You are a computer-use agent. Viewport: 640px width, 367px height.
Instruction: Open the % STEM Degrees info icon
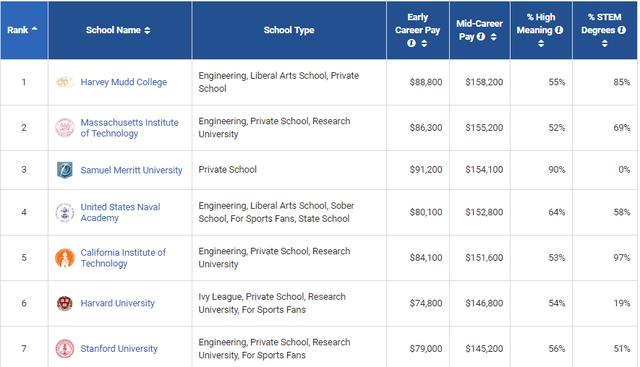tap(621, 30)
